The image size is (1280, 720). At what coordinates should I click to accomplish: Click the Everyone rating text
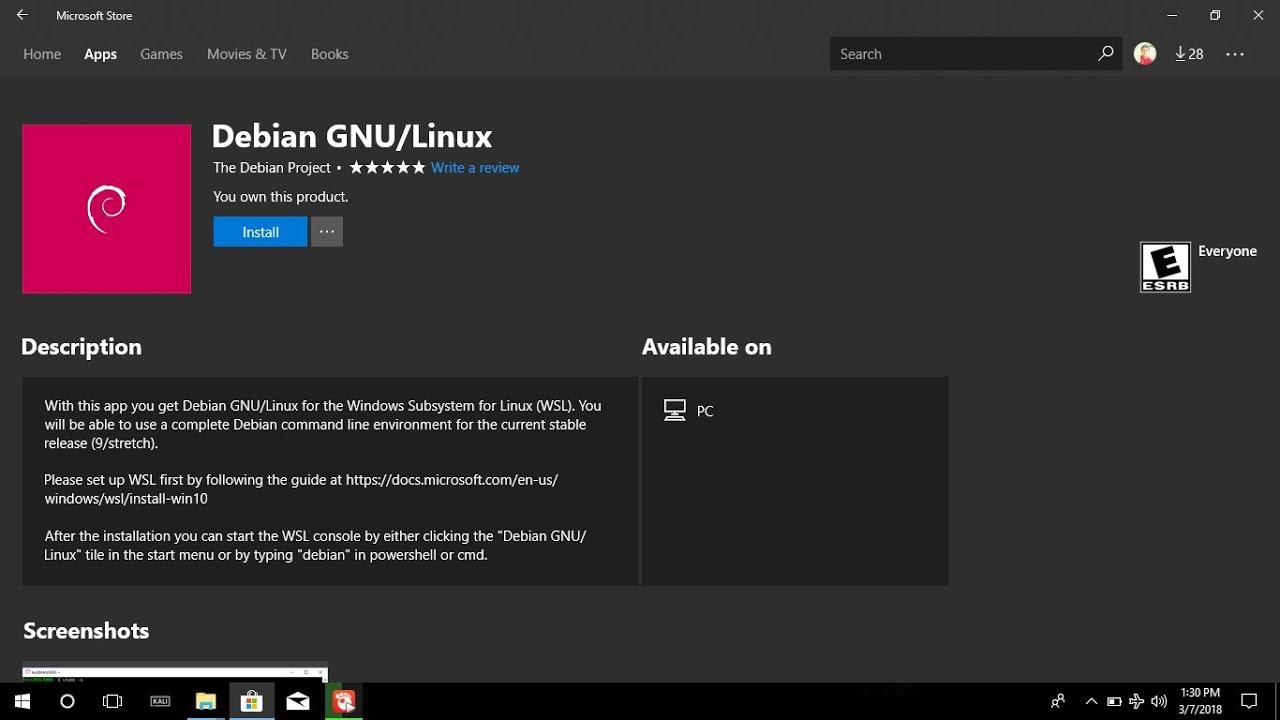(x=1227, y=251)
